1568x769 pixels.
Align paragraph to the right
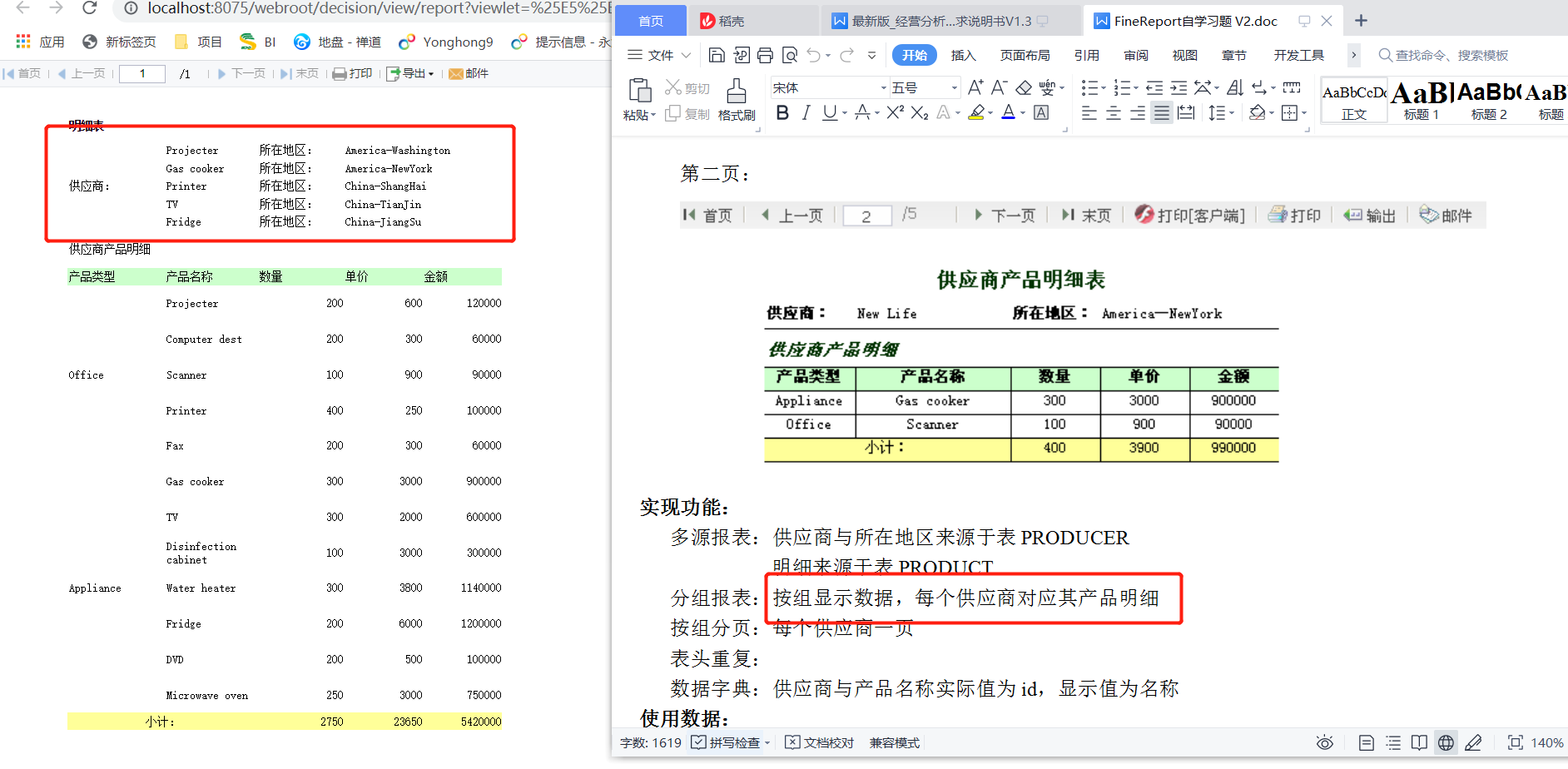(1138, 112)
